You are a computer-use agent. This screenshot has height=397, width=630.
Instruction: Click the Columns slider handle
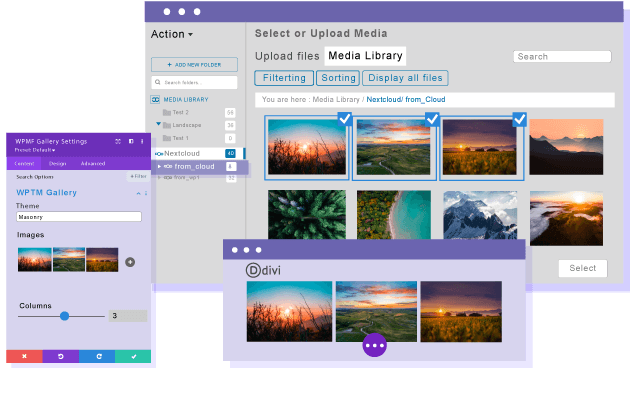pyautogui.click(x=64, y=316)
